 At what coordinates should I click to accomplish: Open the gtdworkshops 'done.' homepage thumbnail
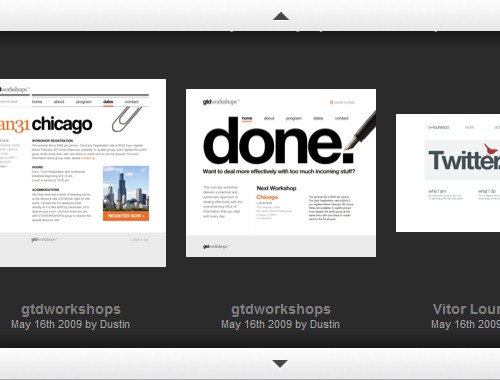pyautogui.click(x=281, y=173)
